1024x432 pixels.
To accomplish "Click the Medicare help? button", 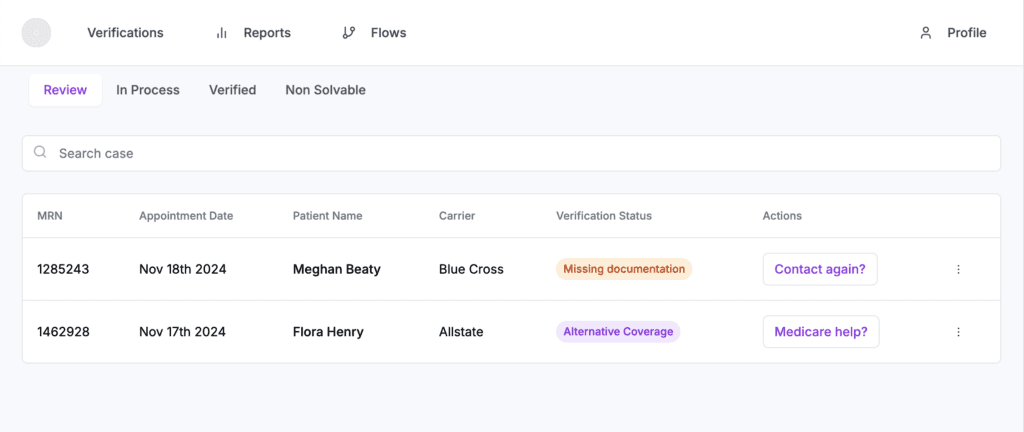I will point(820,332).
